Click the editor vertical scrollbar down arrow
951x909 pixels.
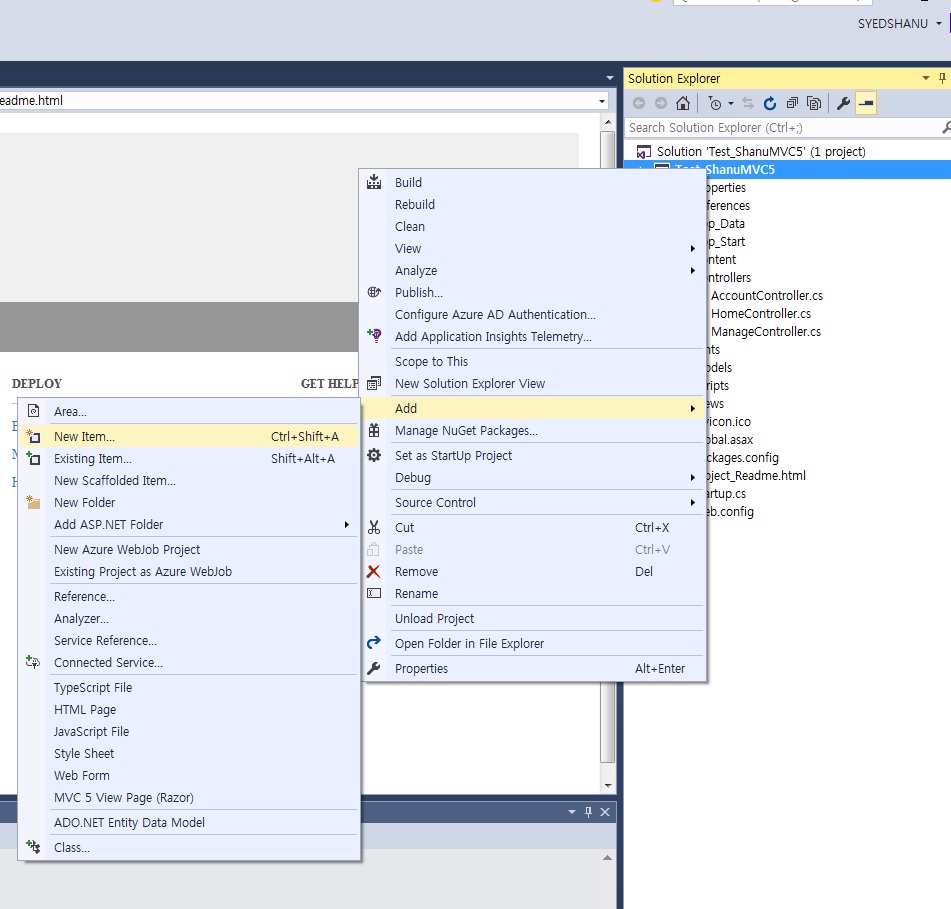608,785
